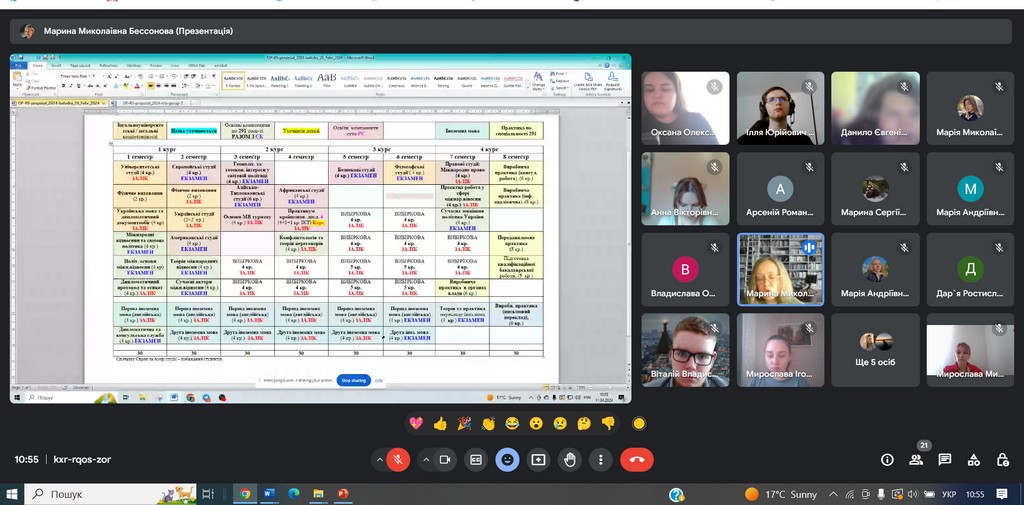
Task: Open the Activities panel
Action: coord(974,459)
